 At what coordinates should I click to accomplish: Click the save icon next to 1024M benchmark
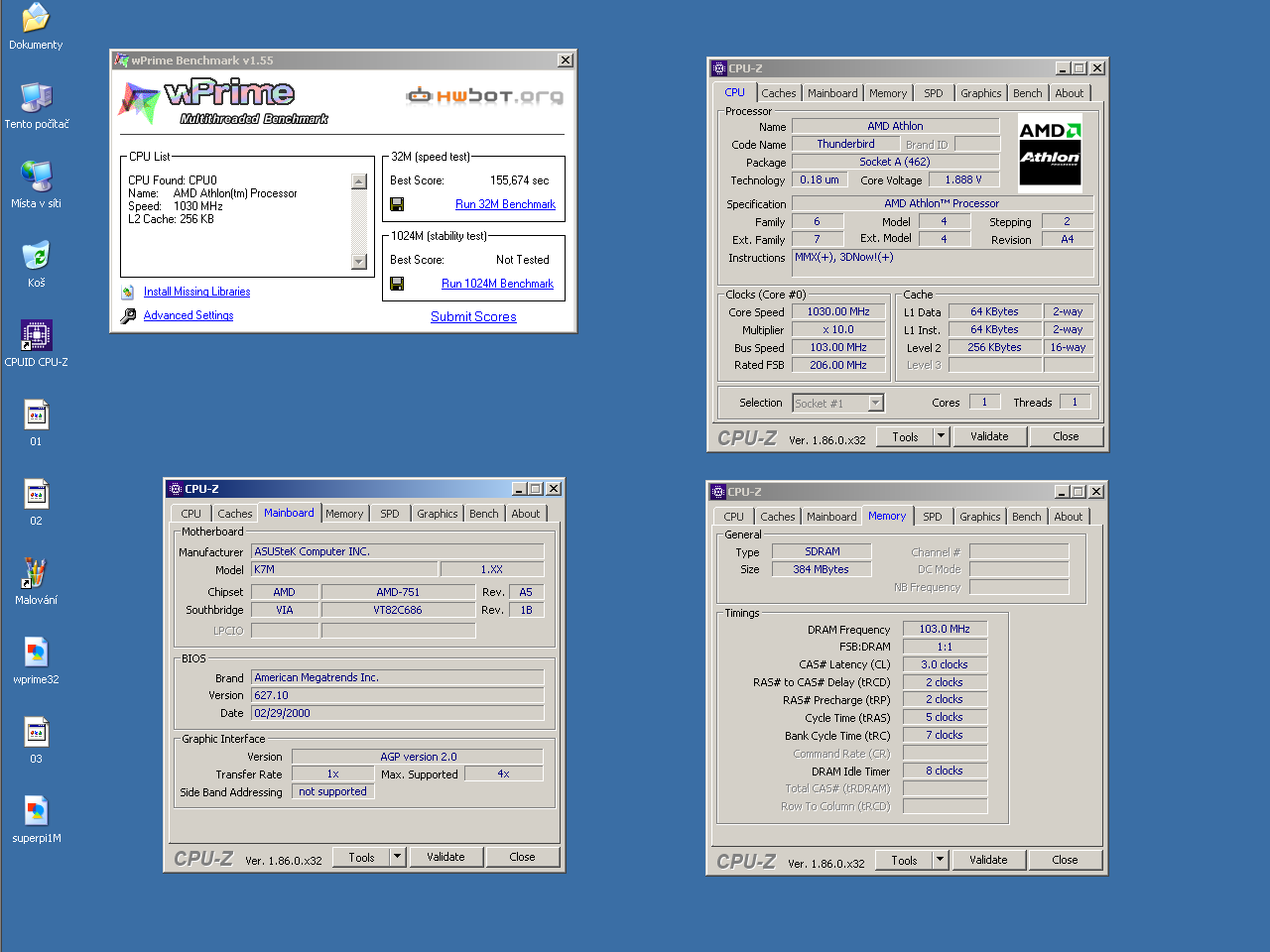tap(397, 284)
